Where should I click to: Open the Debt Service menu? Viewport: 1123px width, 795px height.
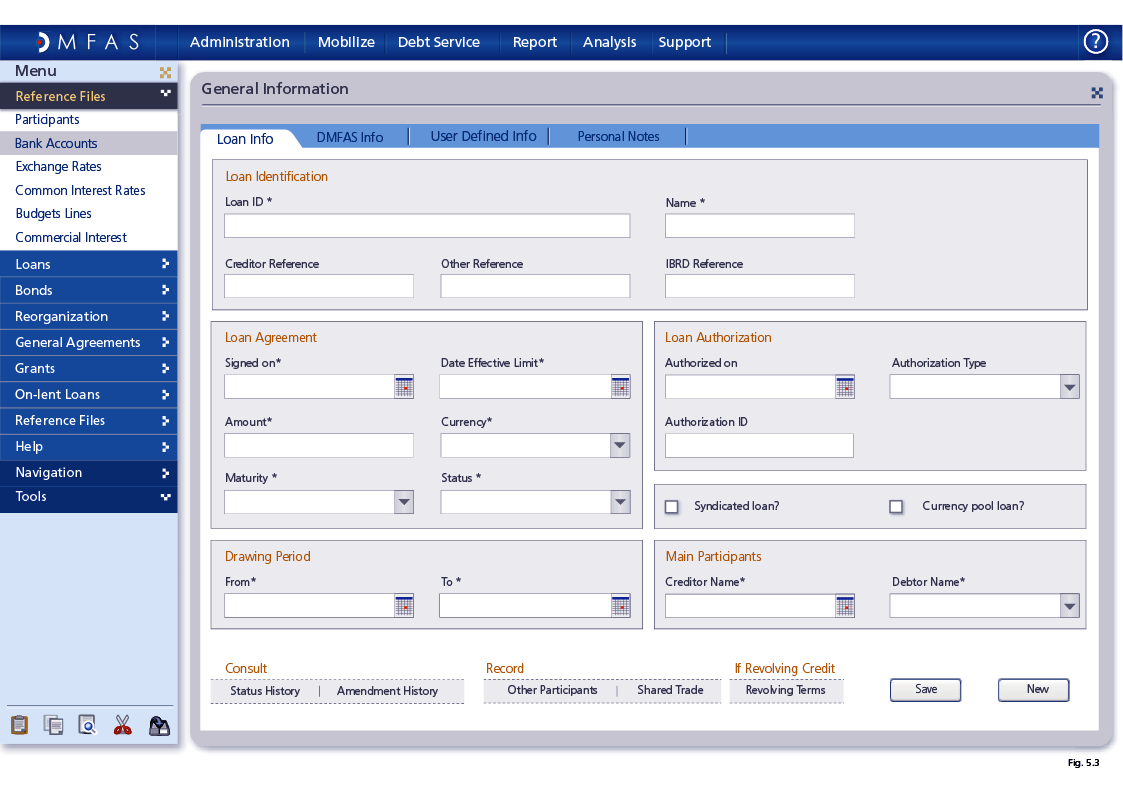[439, 42]
